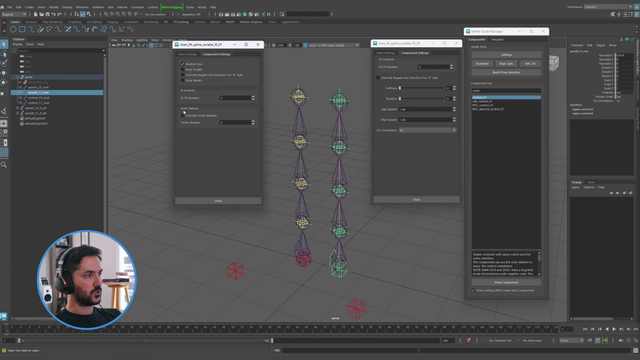Click the Settings button in Guide Manager
Image resolution: width=640 pixels, height=360 pixels.
pyautogui.click(x=506, y=55)
